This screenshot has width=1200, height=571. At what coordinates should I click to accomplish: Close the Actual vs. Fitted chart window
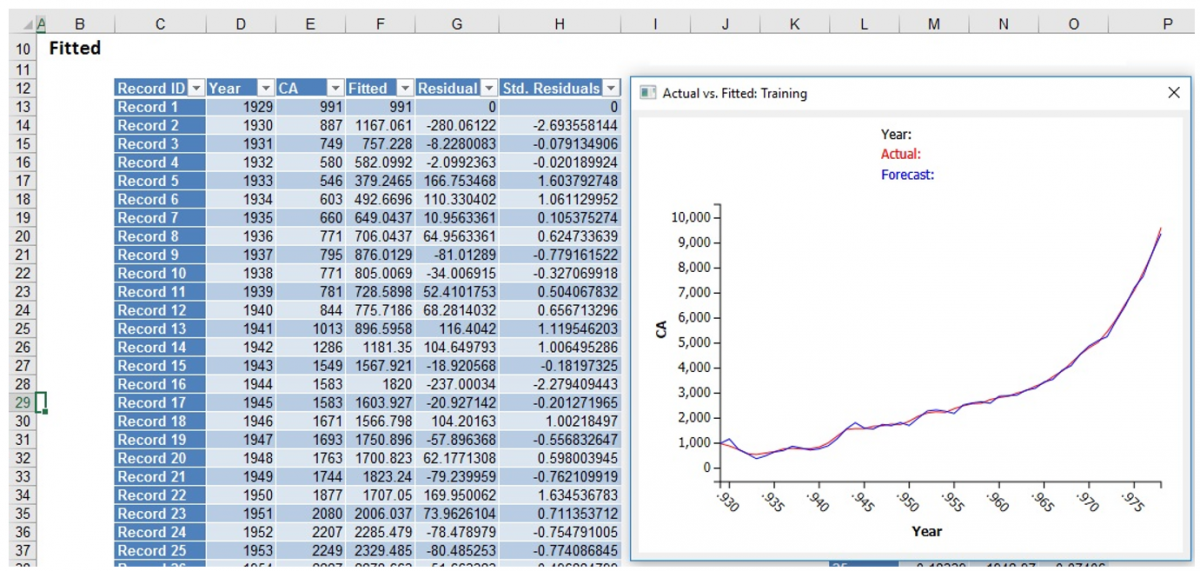pos(1174,93)
